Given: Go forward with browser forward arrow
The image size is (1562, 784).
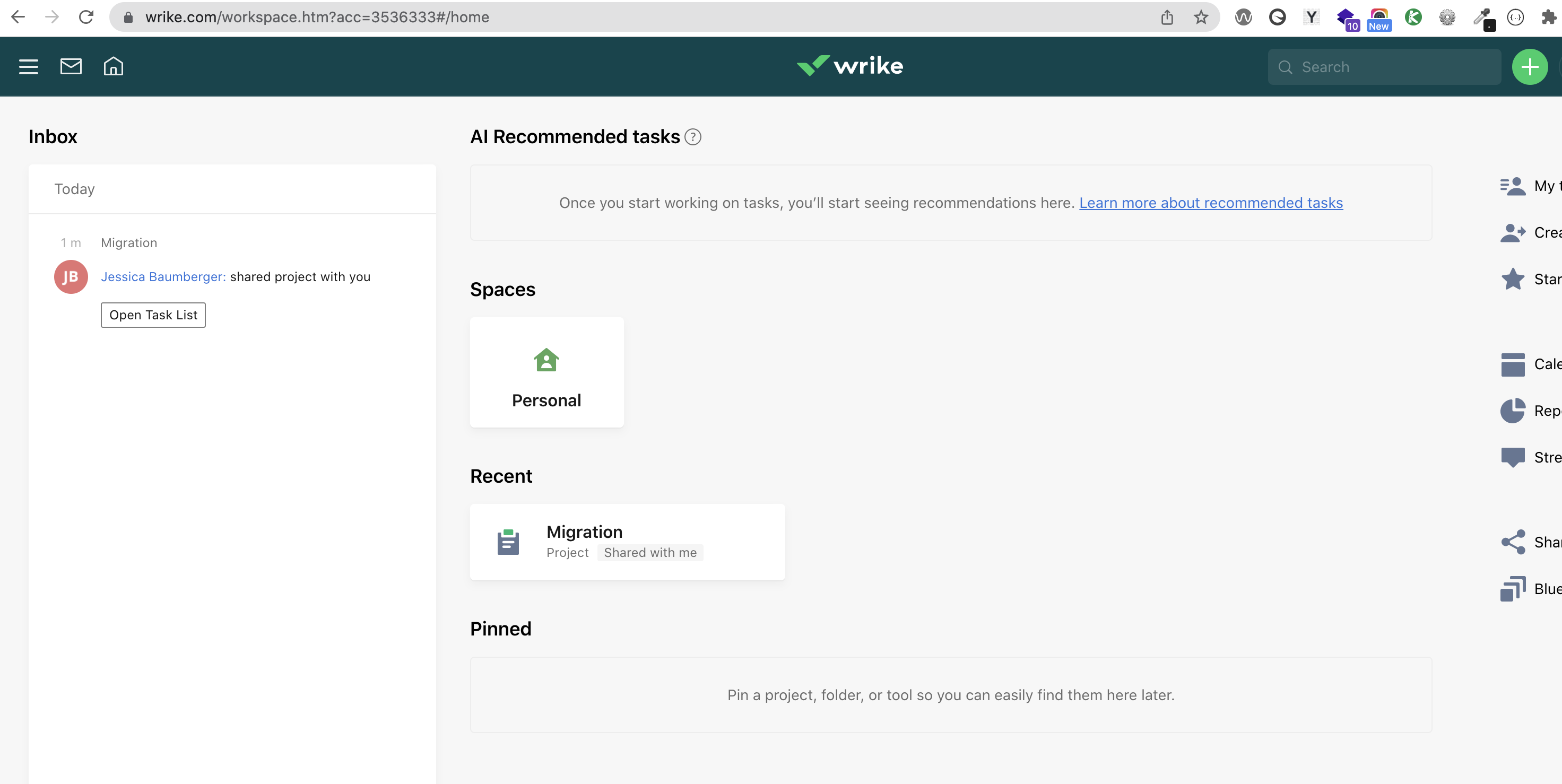Looking at the screenshot, I should pos(51,17).
